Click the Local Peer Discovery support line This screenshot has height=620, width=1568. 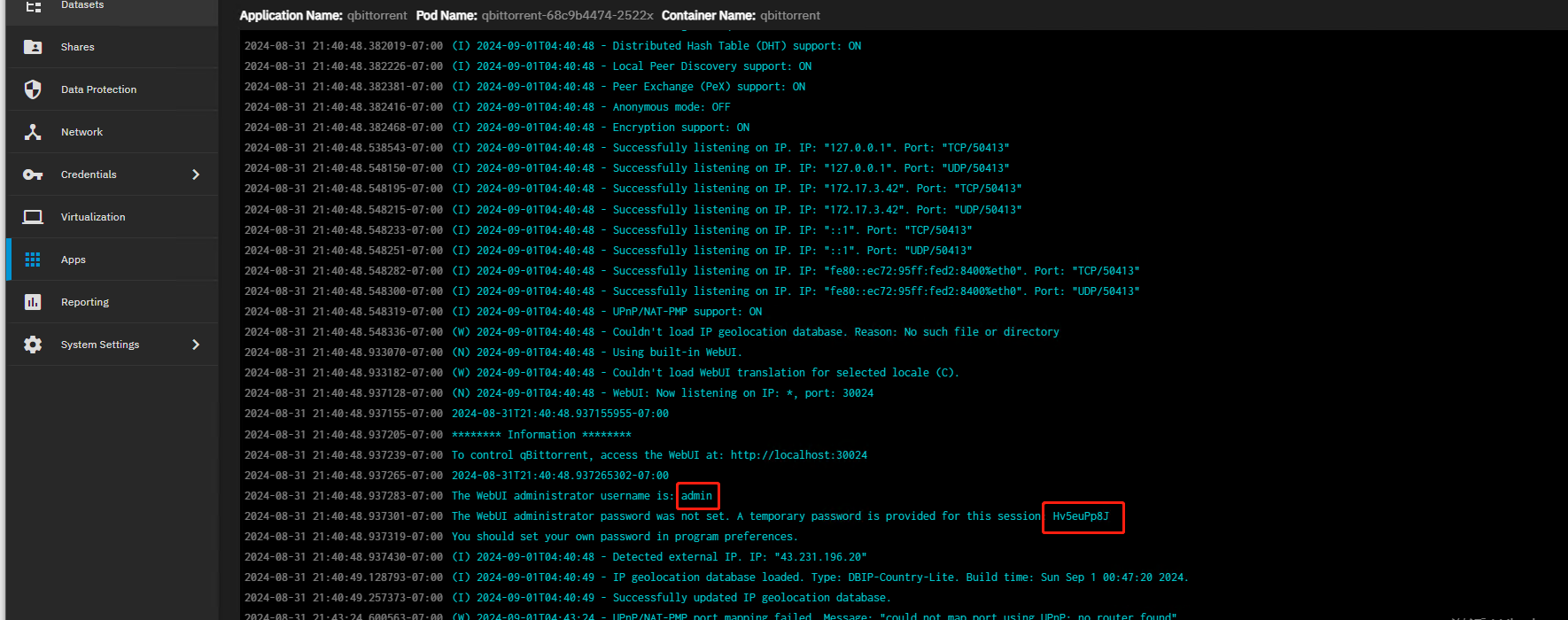click(528, 66)
